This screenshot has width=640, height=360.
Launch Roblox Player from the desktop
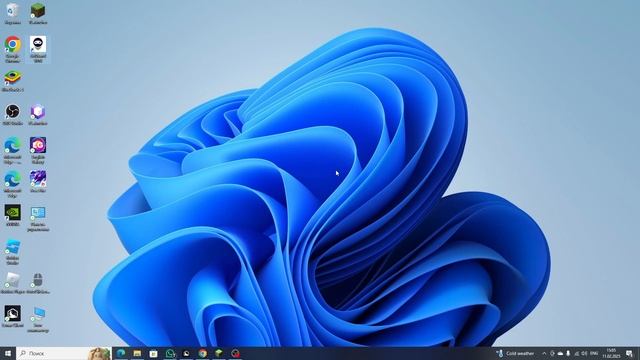click(x=13, y=283)
